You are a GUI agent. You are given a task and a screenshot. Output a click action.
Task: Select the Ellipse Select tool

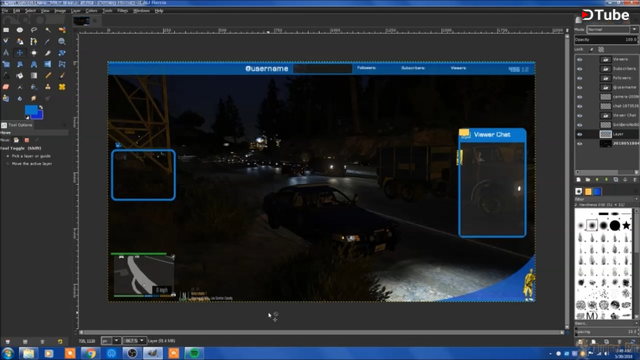click(20, 30)
